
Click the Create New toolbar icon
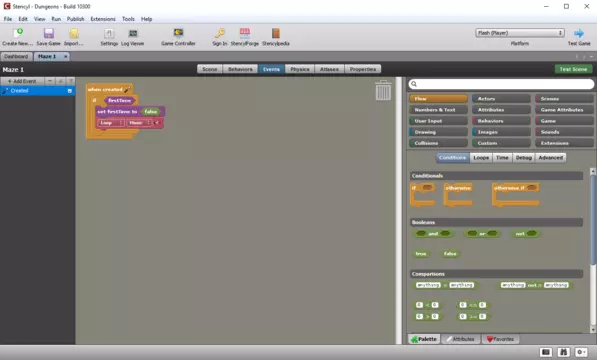[18, 33]
